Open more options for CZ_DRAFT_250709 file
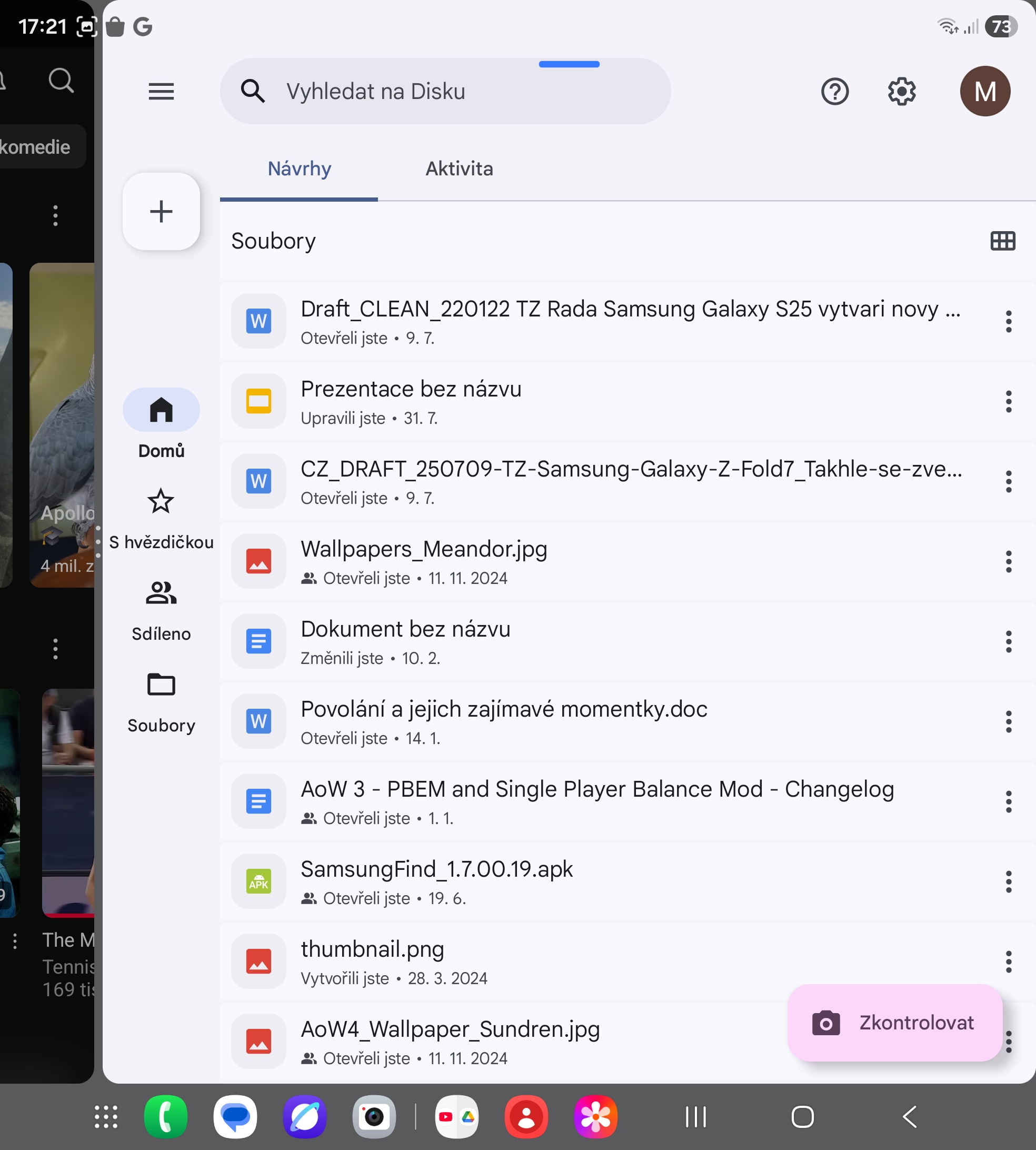 1008,482
